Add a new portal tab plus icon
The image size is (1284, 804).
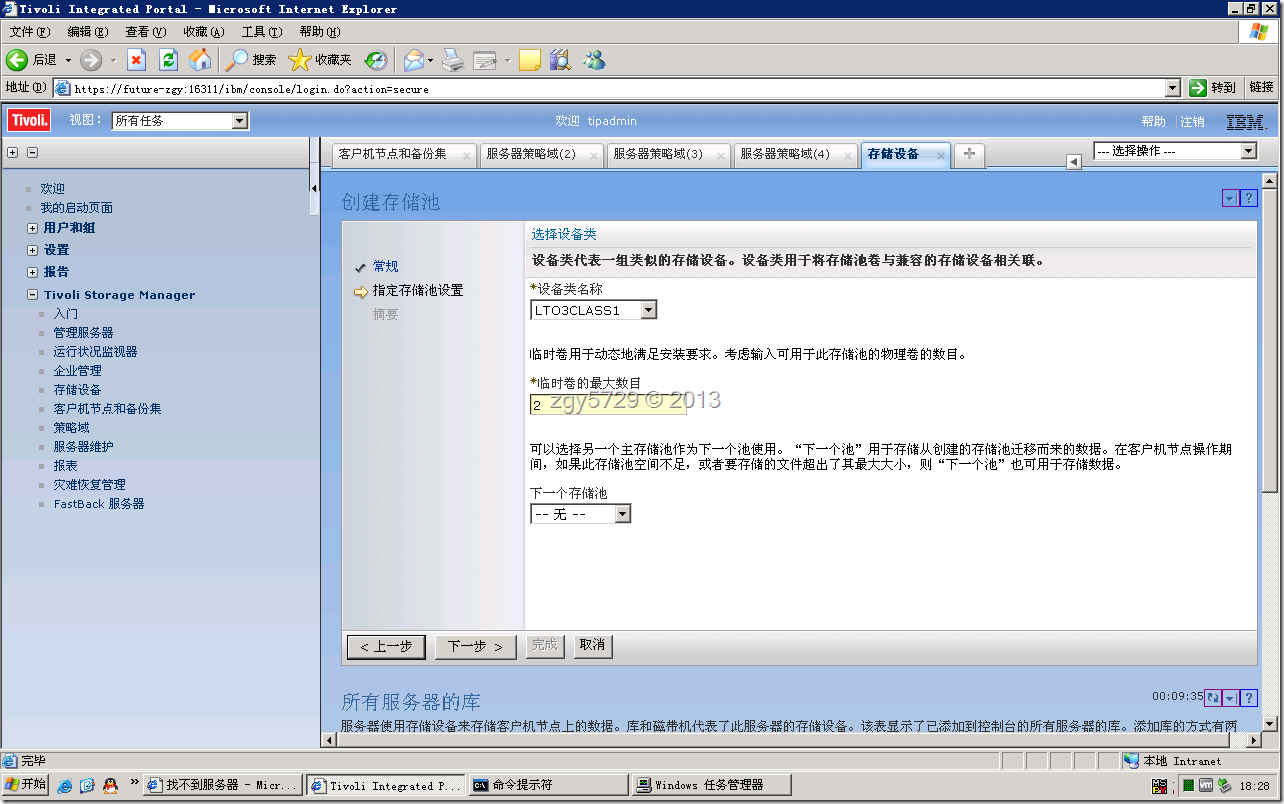[969, 154]
